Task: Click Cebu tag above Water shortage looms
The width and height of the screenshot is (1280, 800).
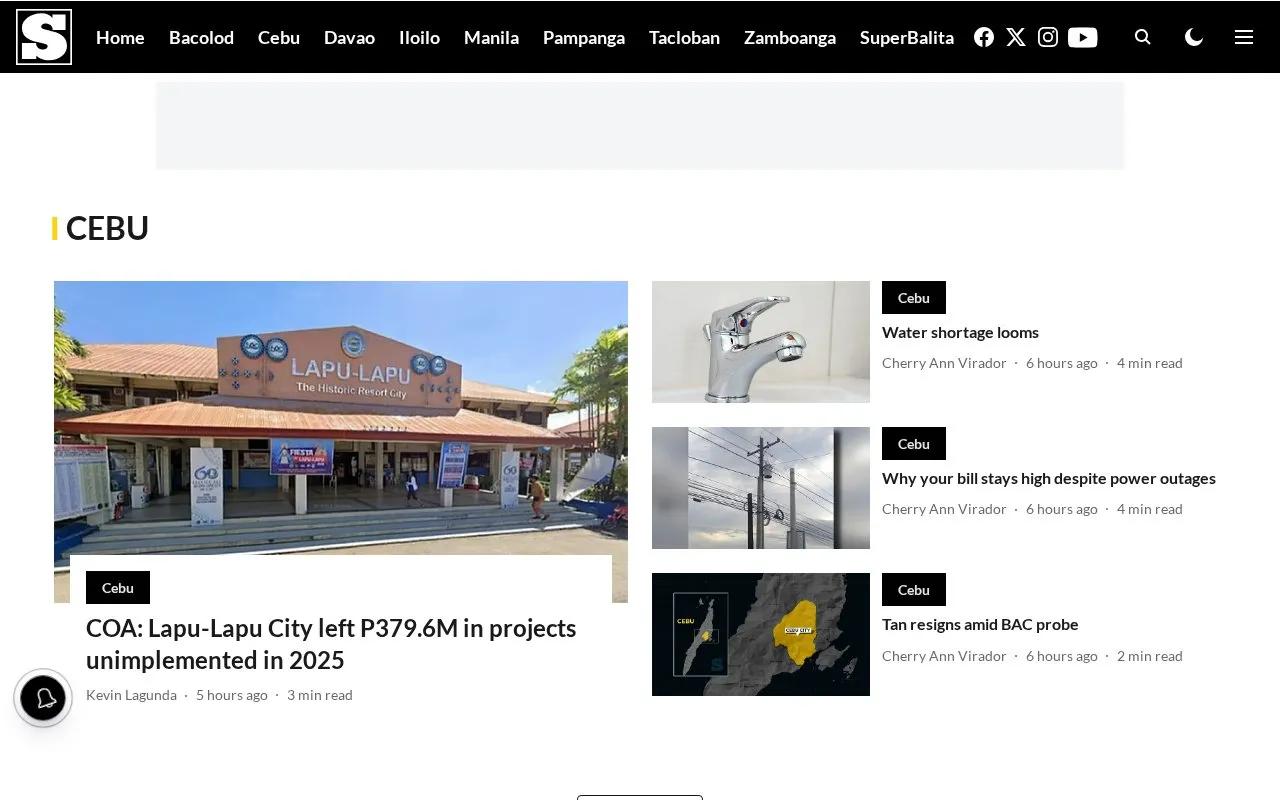Action: [x=914, y=298]
